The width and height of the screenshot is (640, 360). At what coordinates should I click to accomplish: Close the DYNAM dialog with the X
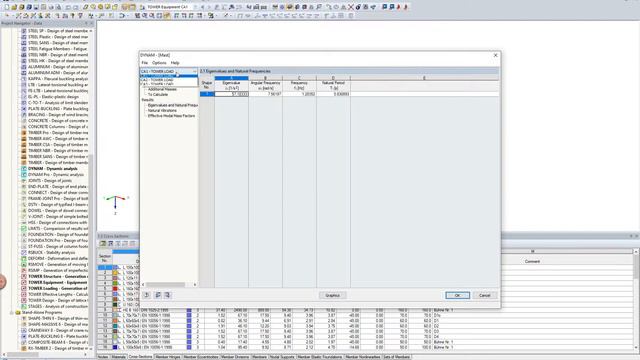pos(496,55)
